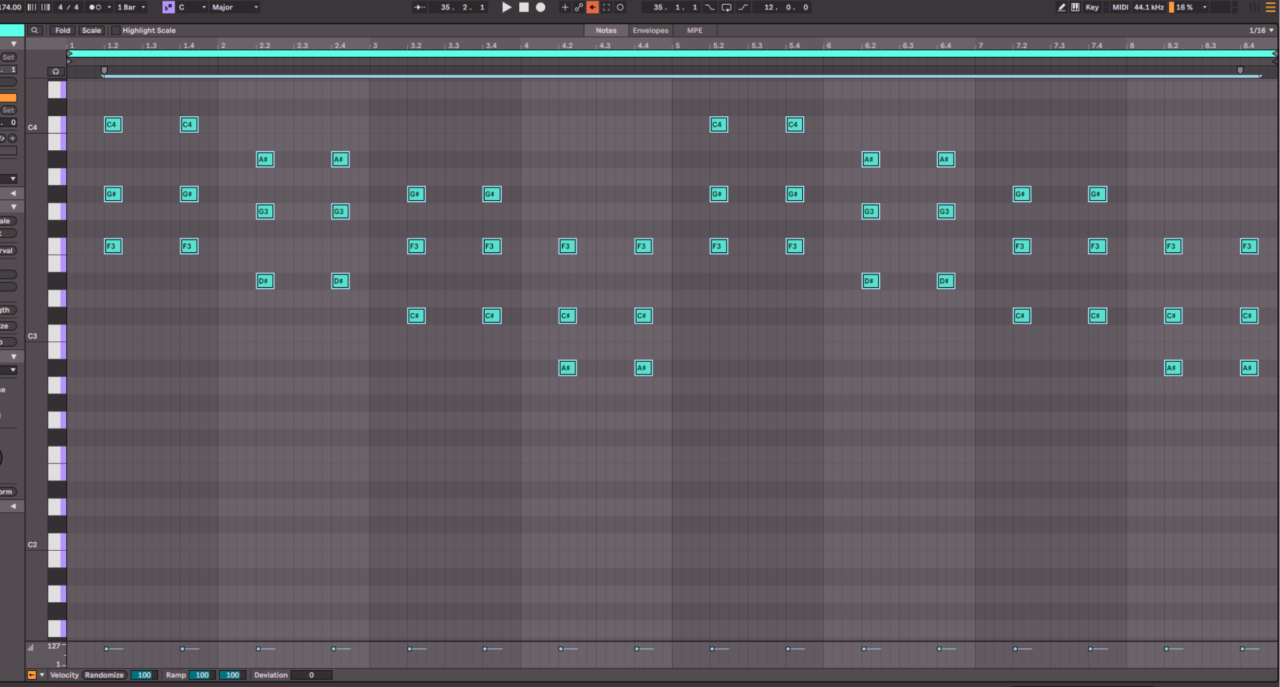This screenshot has height=687, width=1280.
Task: Click the Velocity lane label
Action: coord(64,675)
